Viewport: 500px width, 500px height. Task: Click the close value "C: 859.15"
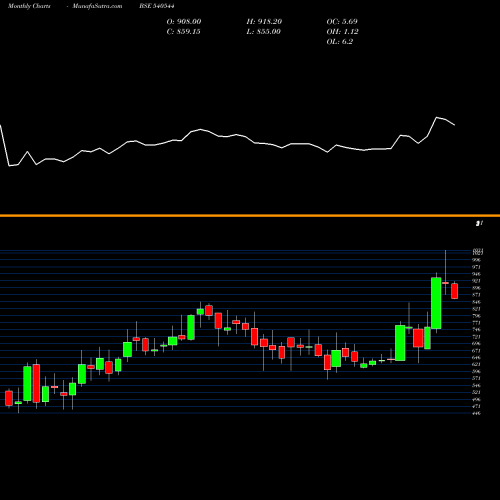183,32
